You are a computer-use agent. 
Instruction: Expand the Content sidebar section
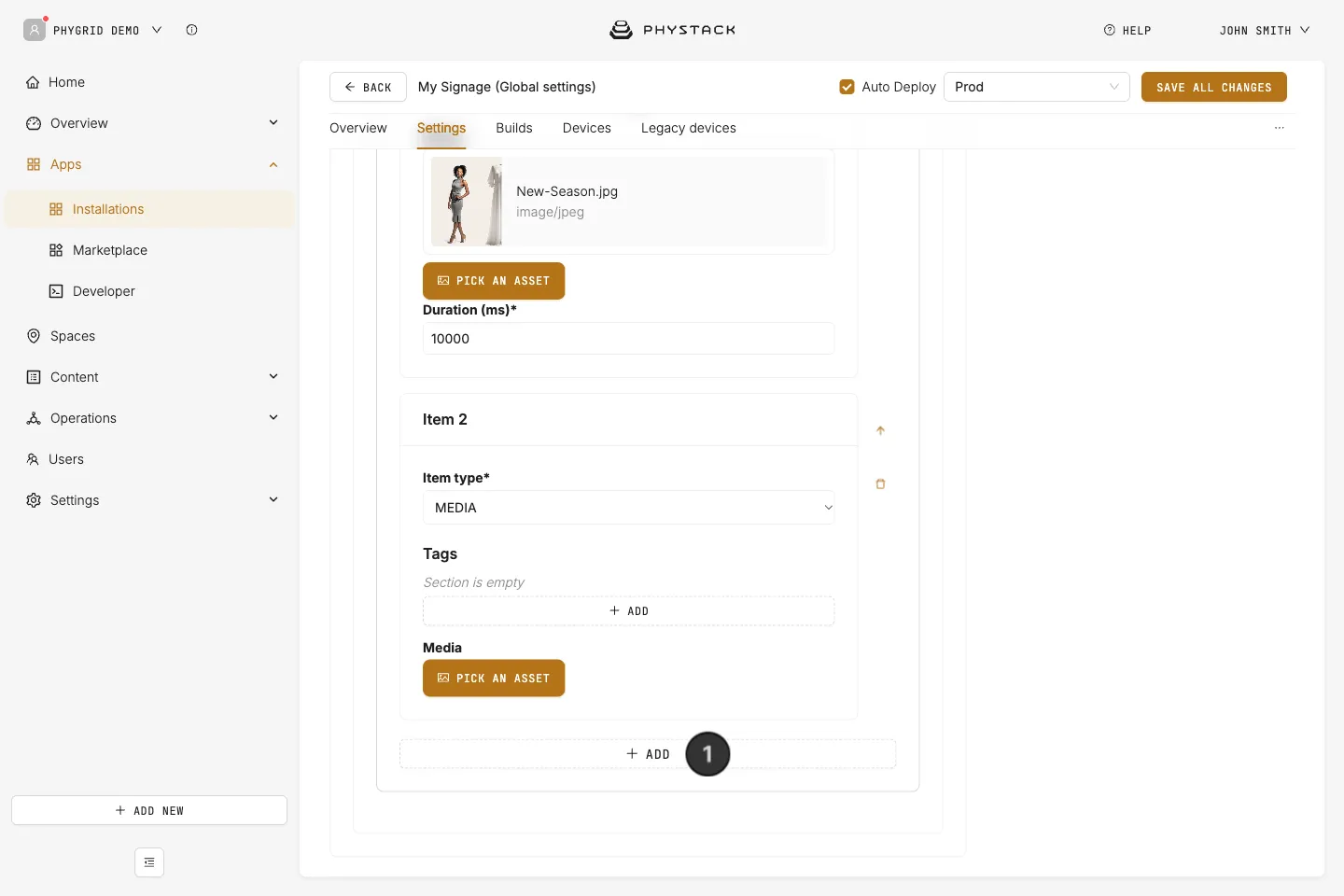click(273, 377)
